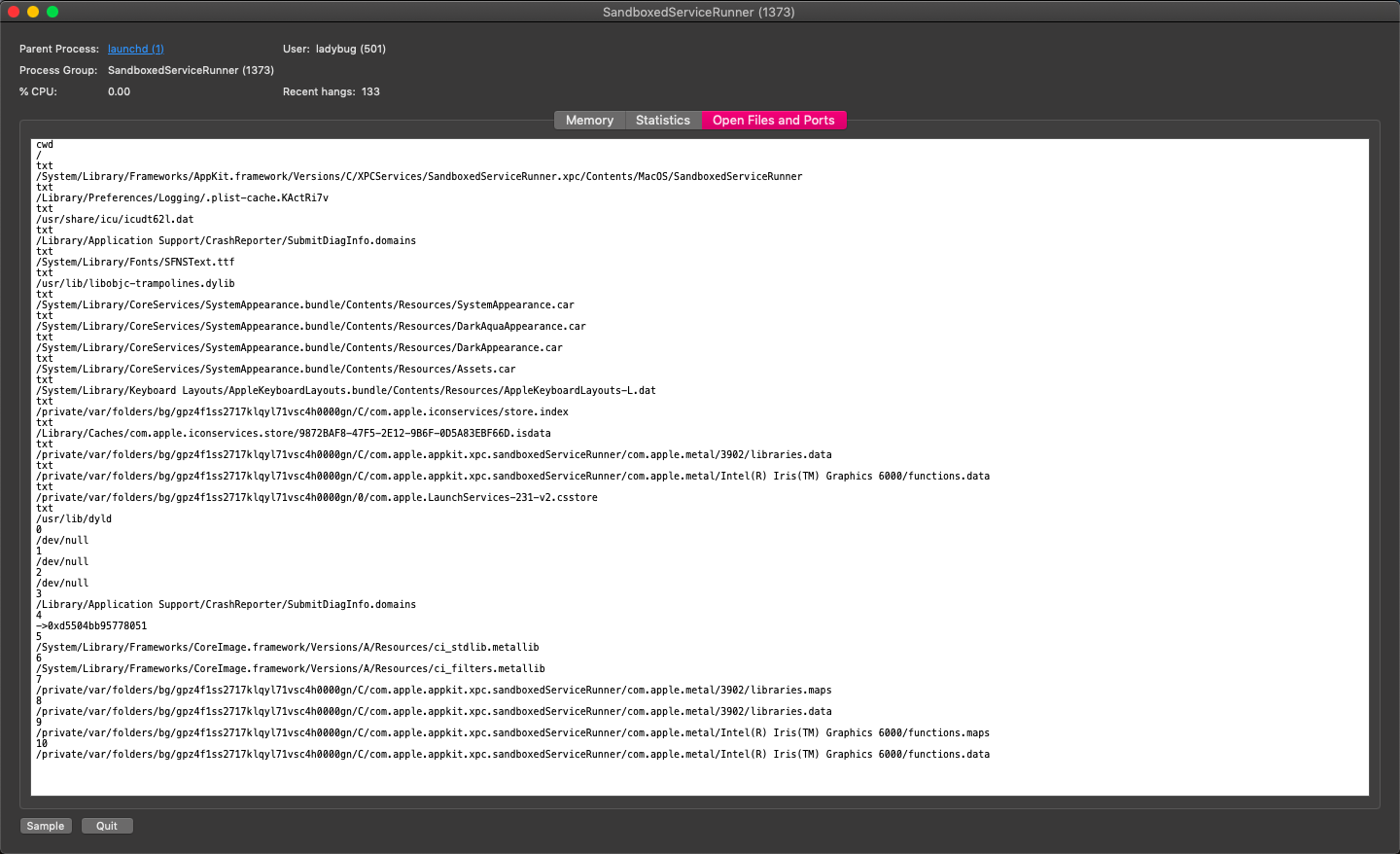Click the SystemAppearance.car path line

305,305
